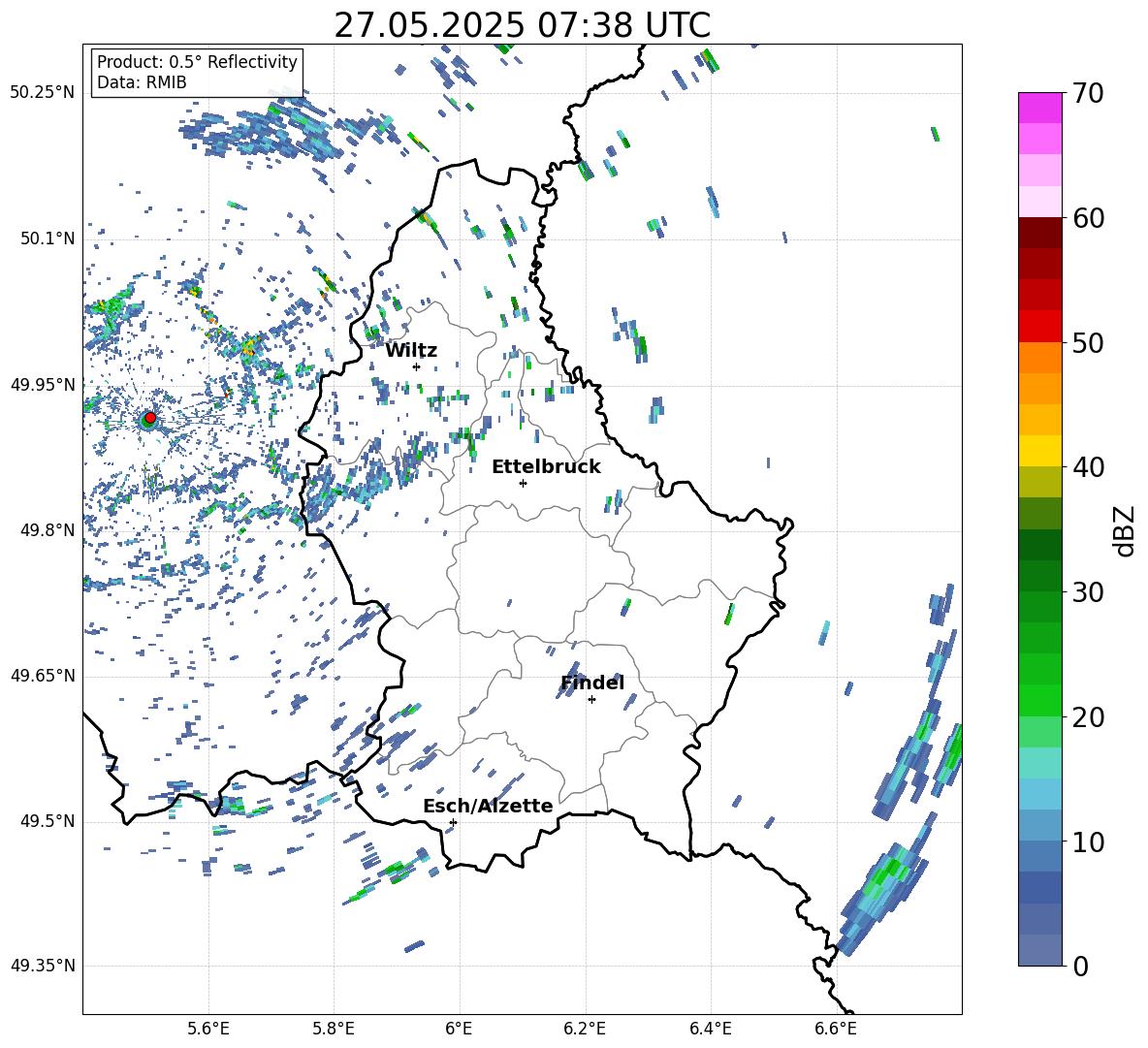
Task: Click the 50.1°N latitude tick label
Action: click(x=47, y=238)
